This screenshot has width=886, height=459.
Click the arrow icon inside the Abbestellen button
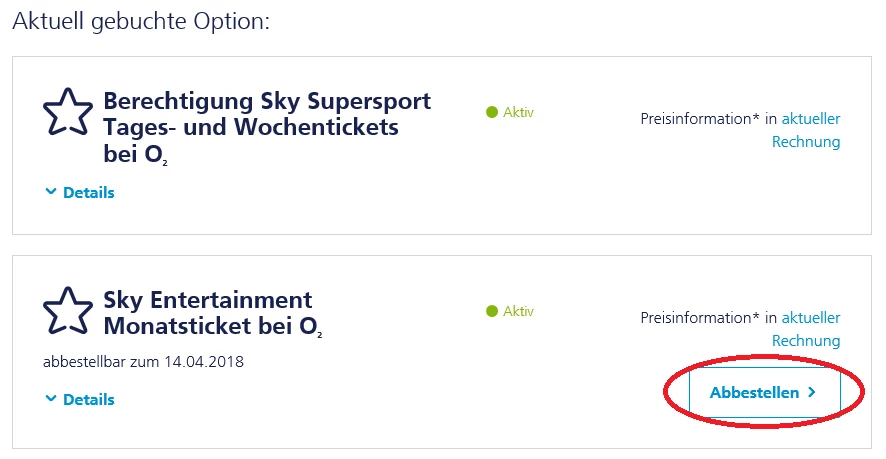pyautogui.click(x=812, y=393)
